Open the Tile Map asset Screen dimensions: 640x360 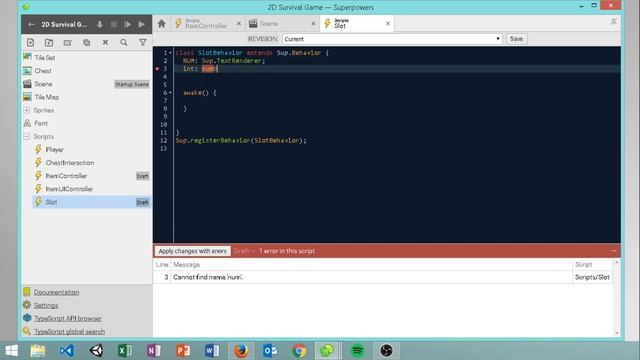coord(47,97)
